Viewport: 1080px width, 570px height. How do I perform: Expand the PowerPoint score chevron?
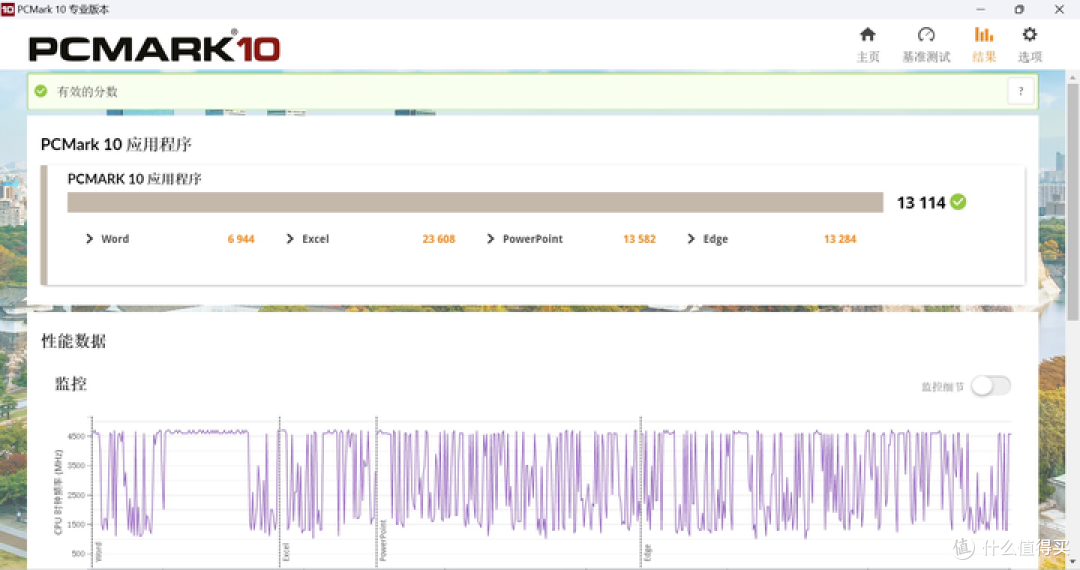pos(490,239)
